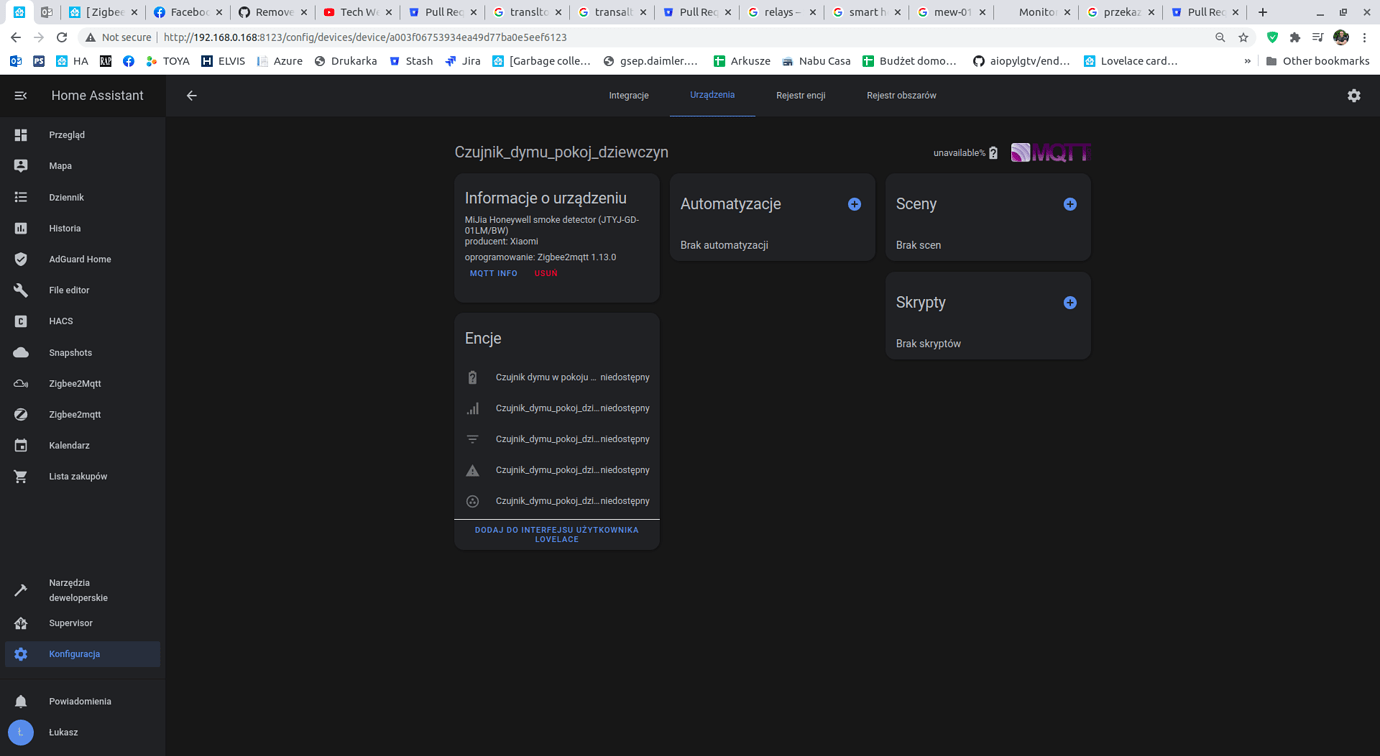Collapse the sidebar with the hamburger menu
The width and height of the screenshot is (1380, 756).
click(20, 95)
